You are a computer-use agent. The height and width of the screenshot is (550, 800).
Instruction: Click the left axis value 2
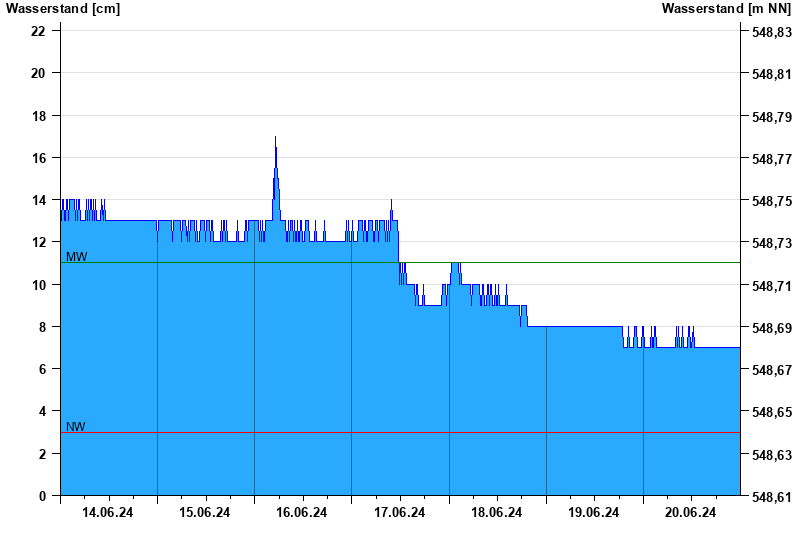tap(42, 454)
